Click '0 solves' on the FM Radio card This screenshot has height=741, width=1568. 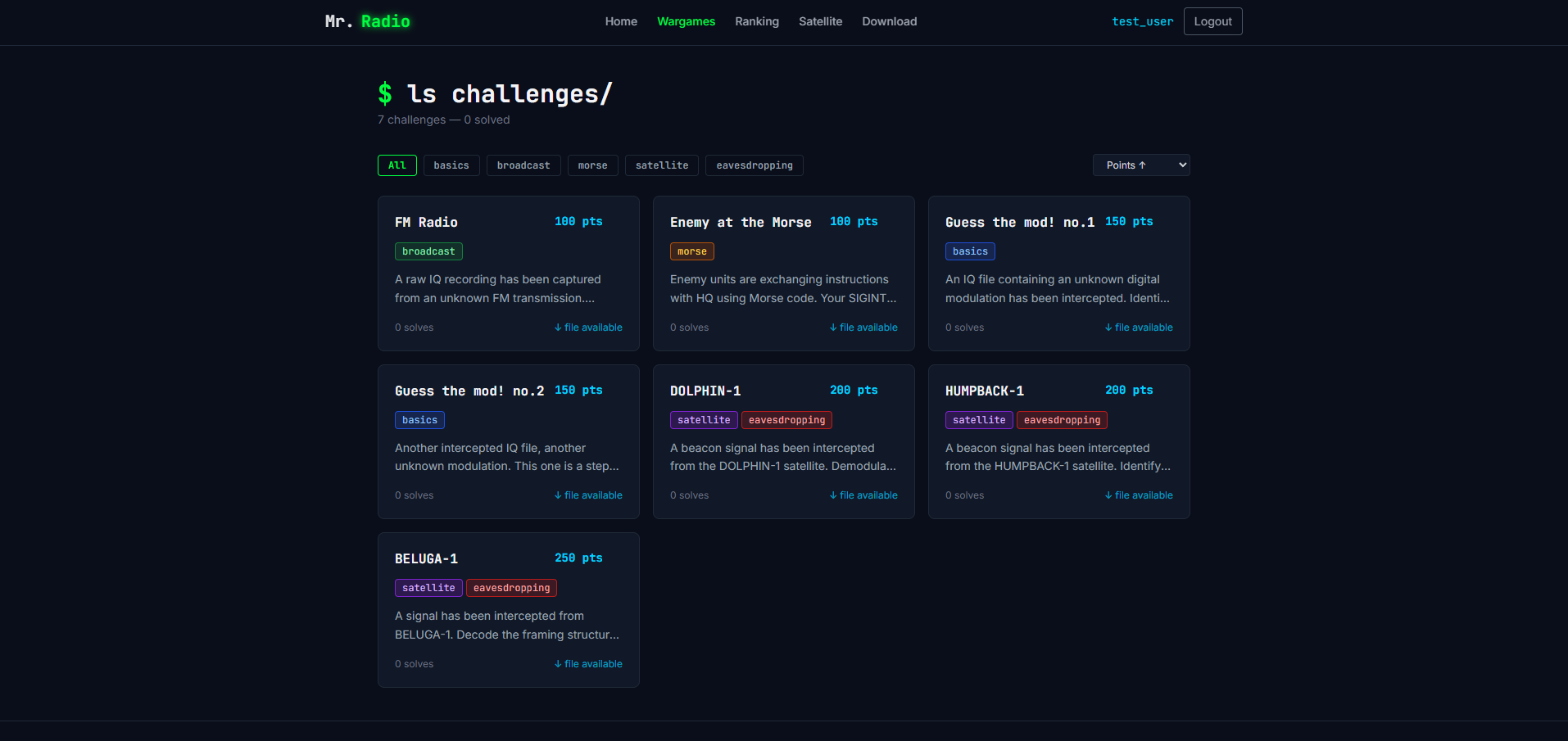click(414, 328)
